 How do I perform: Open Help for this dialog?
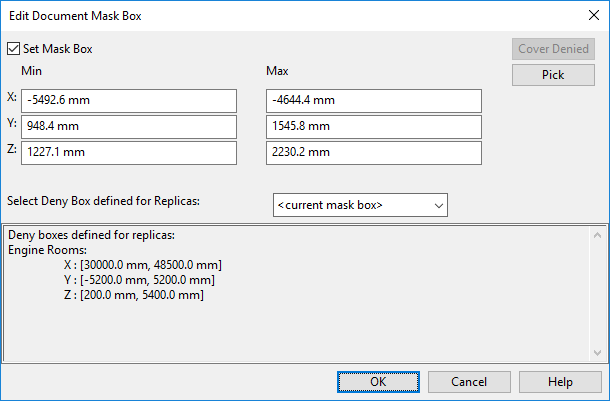[x=560, y=382]
